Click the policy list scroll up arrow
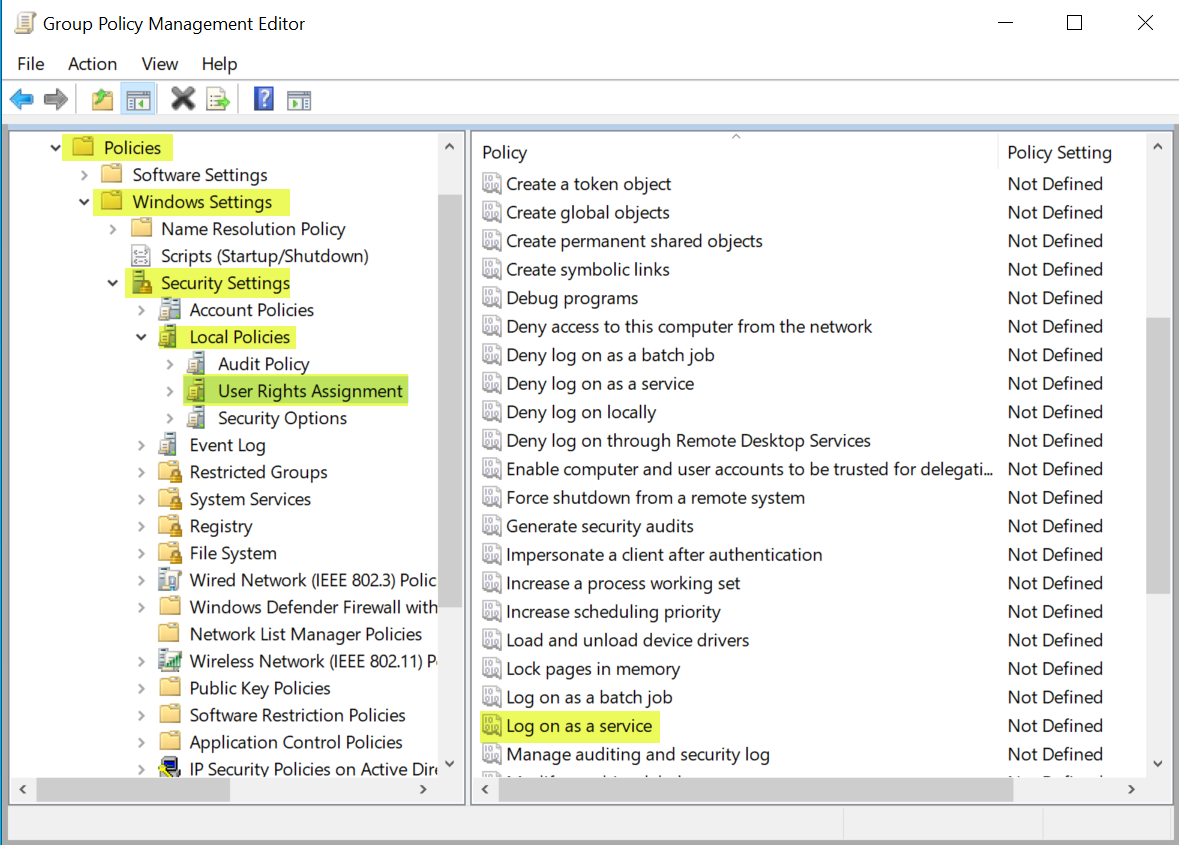 [x=1158, y=147]
